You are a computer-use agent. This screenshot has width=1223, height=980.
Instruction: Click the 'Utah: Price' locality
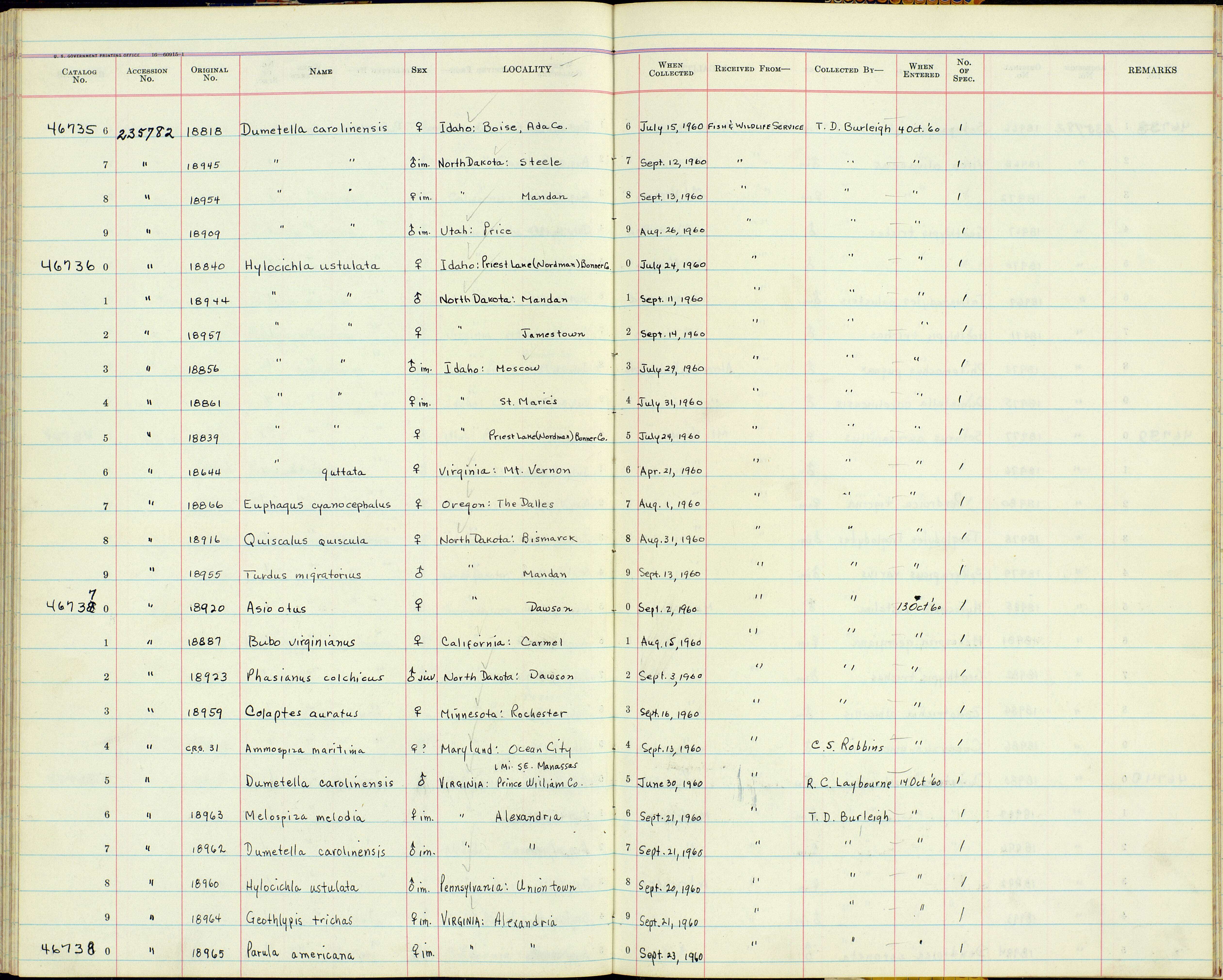pyautogui.click(x=476, y=230)
